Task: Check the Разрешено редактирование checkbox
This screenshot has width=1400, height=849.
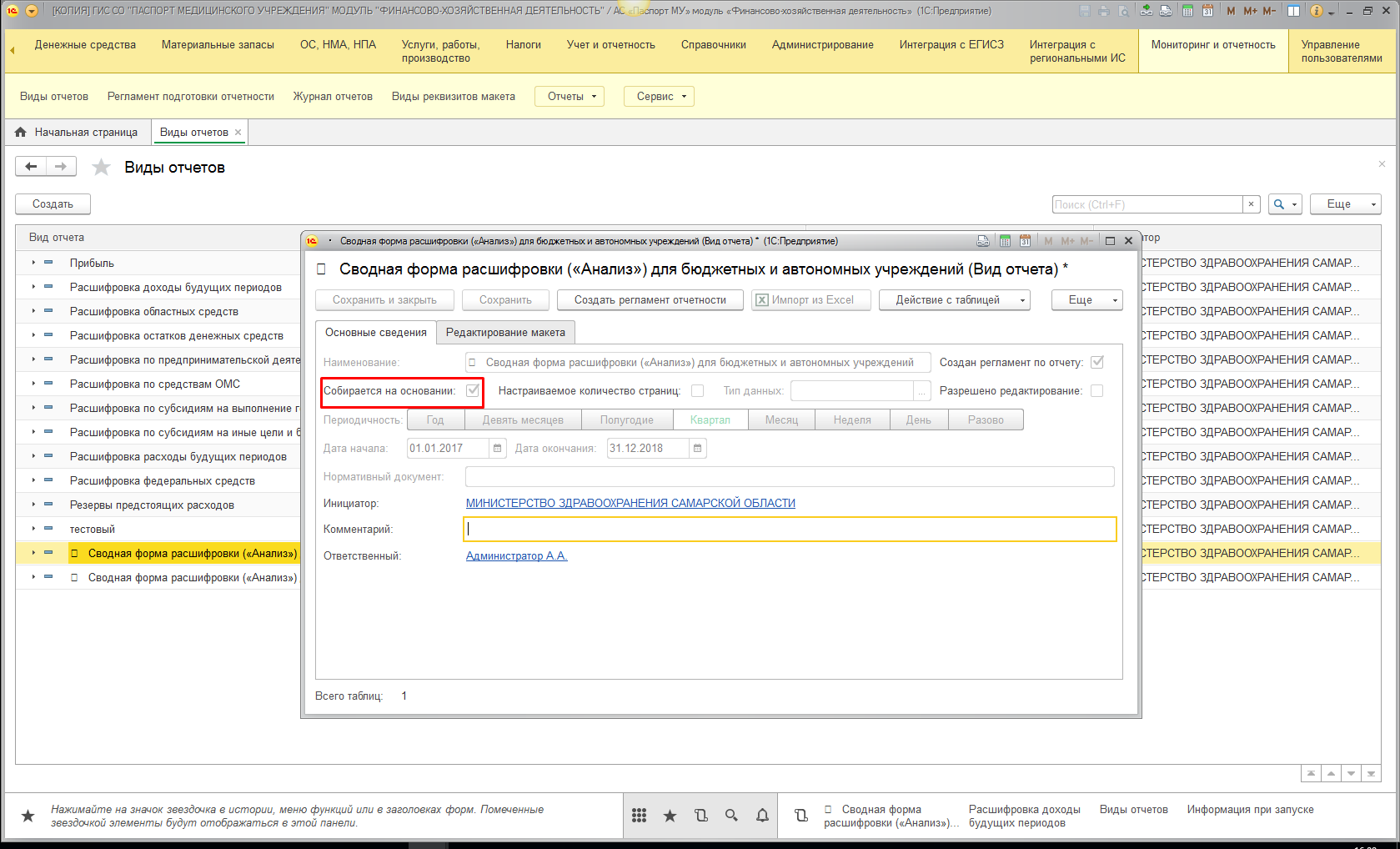Action: (x=1097, y=390)
